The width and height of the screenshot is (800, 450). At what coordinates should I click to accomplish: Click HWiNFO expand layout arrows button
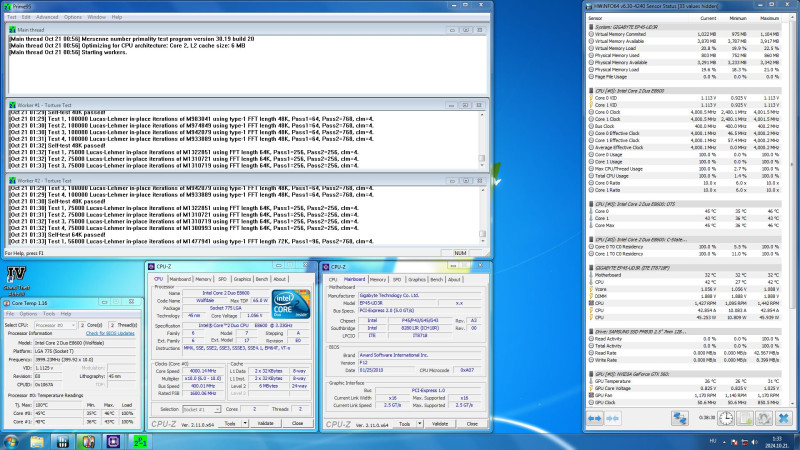[594, 418]
